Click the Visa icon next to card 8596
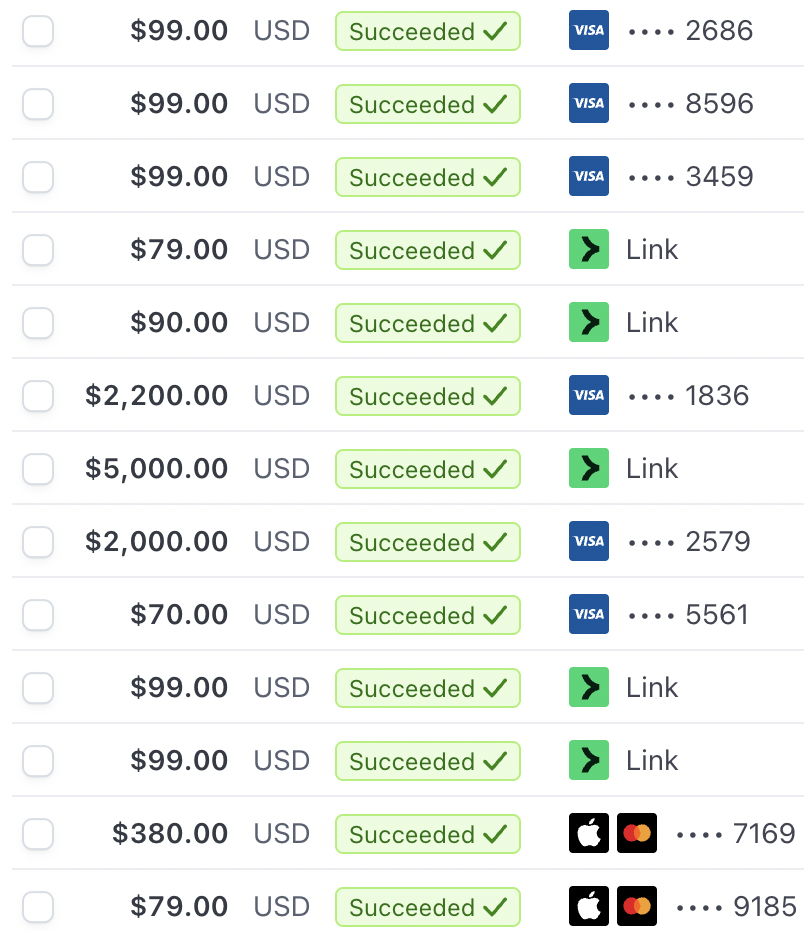 coord(588,104)
